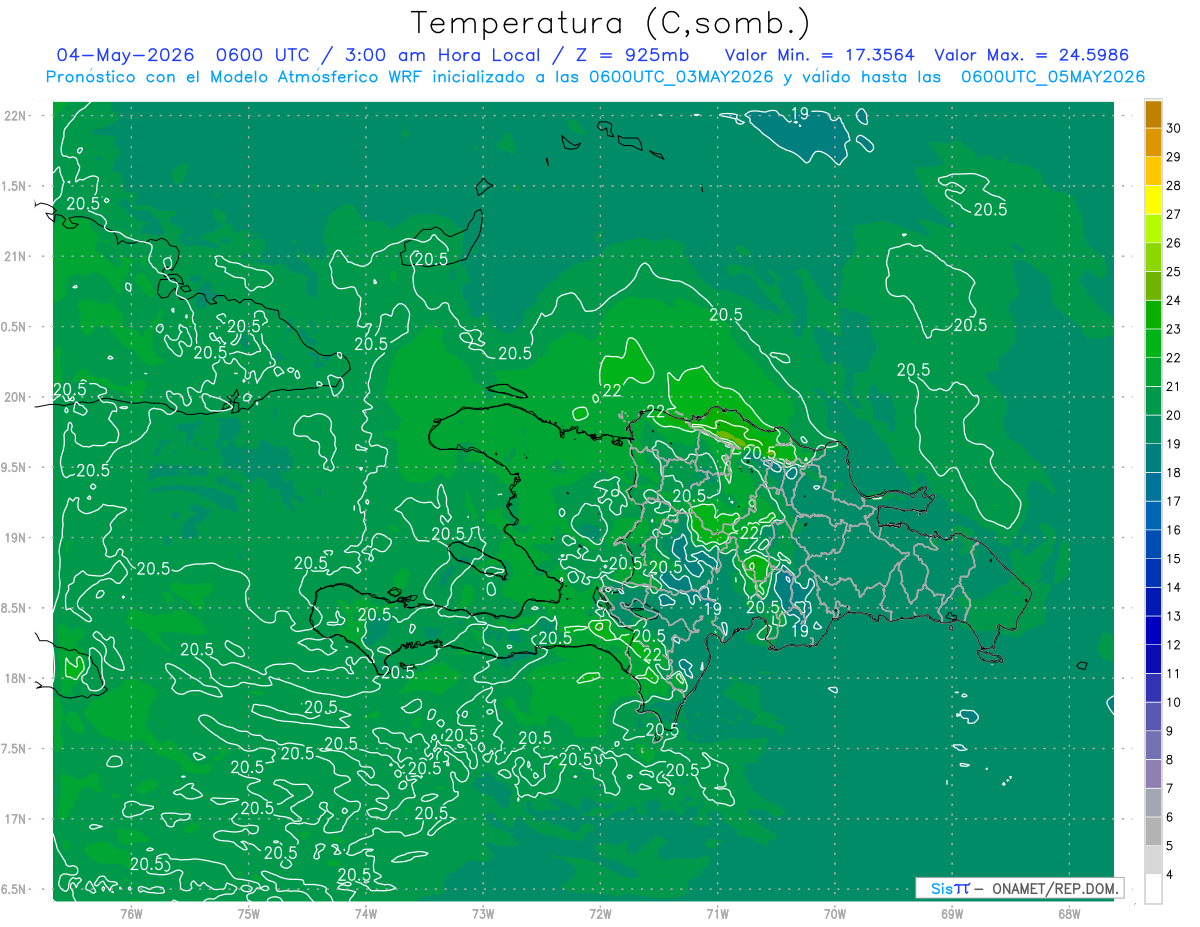The width and height of the screenshot is (1200, 927).
Task: Click the Temperatura (C,somb.) title
Action: [x=610, y=22]
